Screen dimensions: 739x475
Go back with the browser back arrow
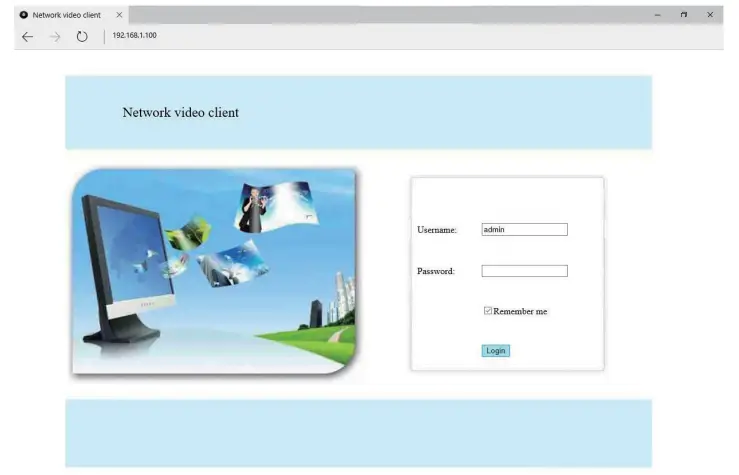pyautogui.click(x=27, y=36)
